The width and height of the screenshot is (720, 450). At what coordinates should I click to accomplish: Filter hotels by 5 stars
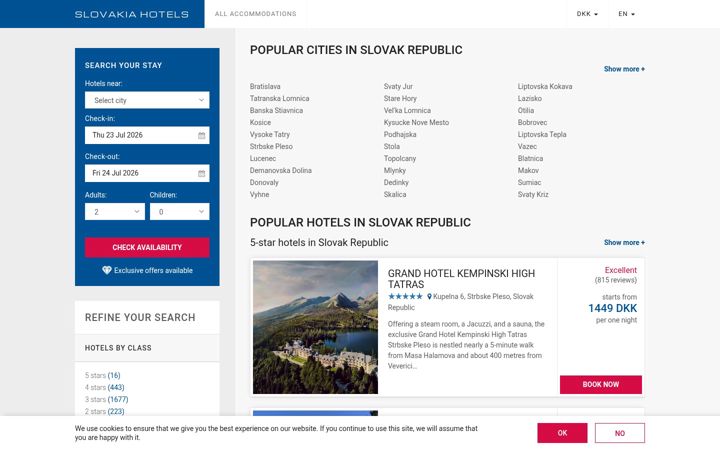click(102, 376)
